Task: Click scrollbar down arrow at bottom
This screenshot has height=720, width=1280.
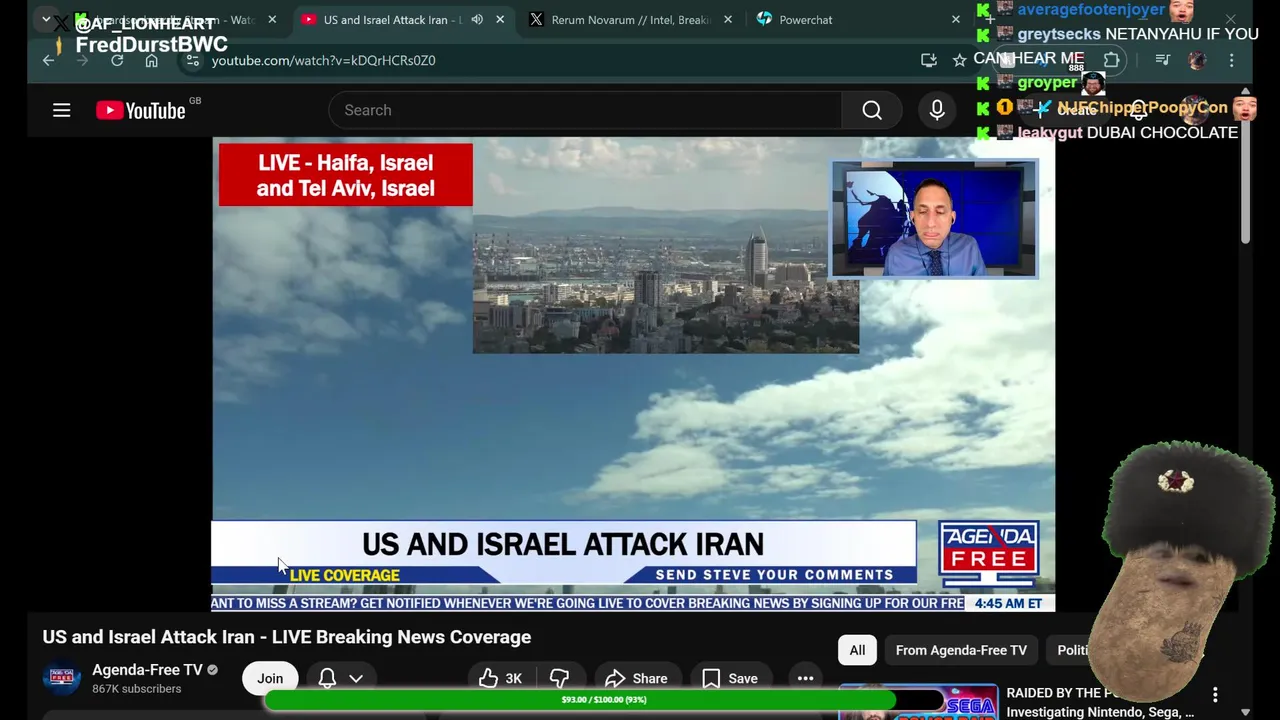Action: pyautogui.click(x=1245, y=712)
